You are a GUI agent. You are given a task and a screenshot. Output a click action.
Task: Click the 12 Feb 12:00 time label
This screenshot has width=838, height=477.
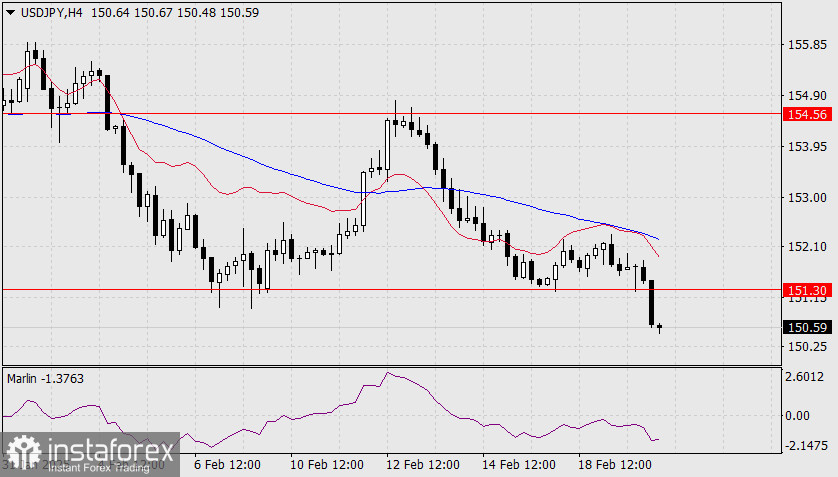tap(423, 465)
